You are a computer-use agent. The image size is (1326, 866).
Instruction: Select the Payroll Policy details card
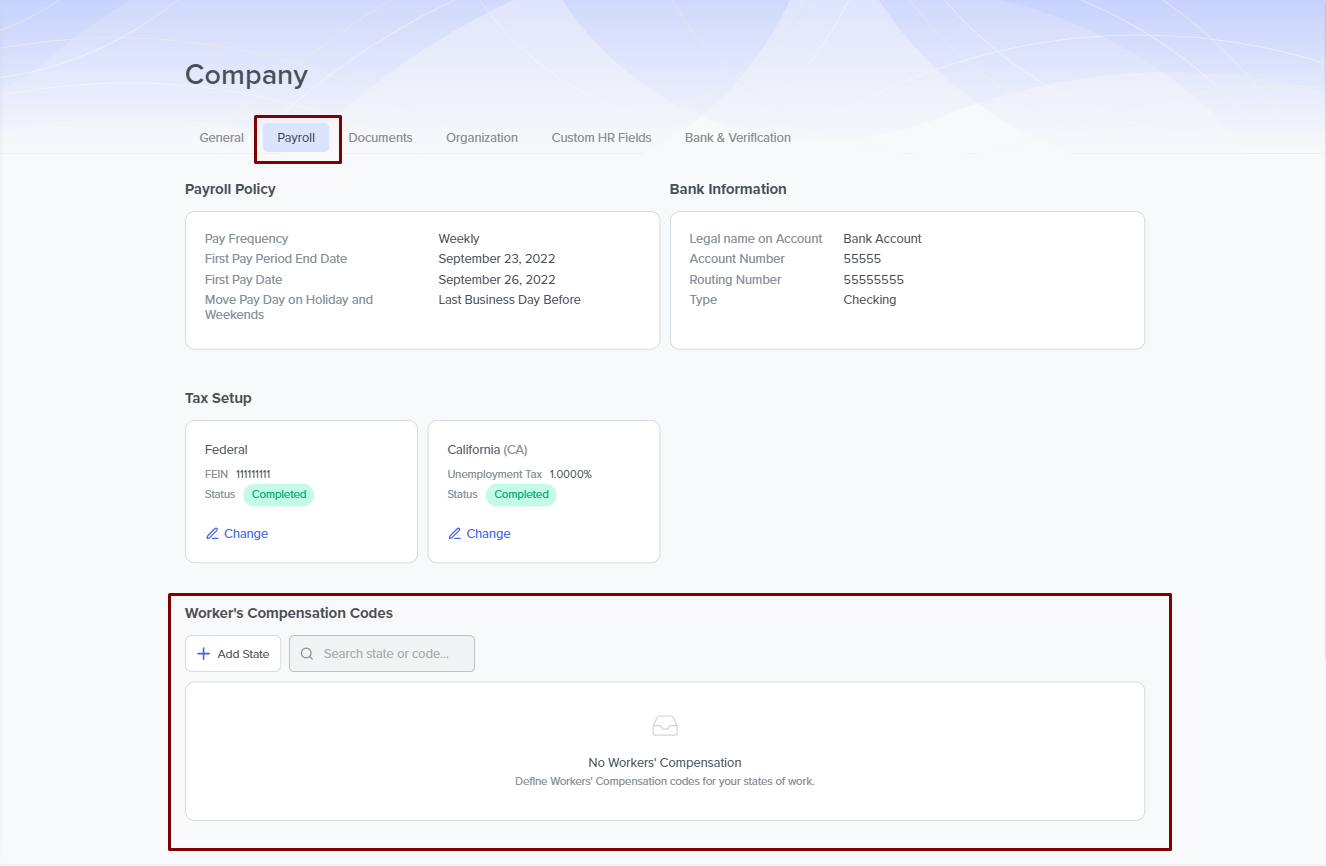422,280
